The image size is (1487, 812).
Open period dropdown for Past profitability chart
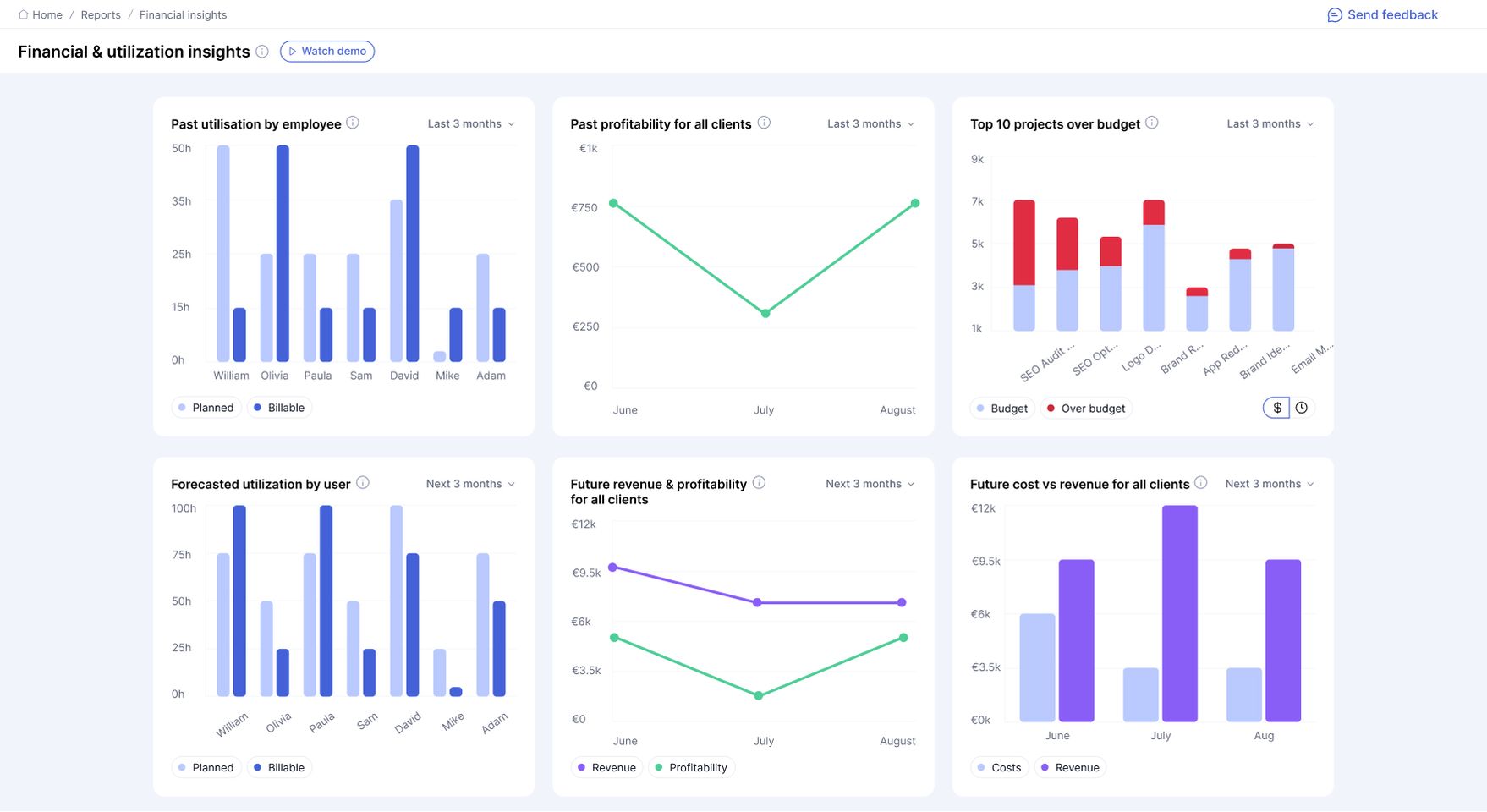(x=871, y=123)
